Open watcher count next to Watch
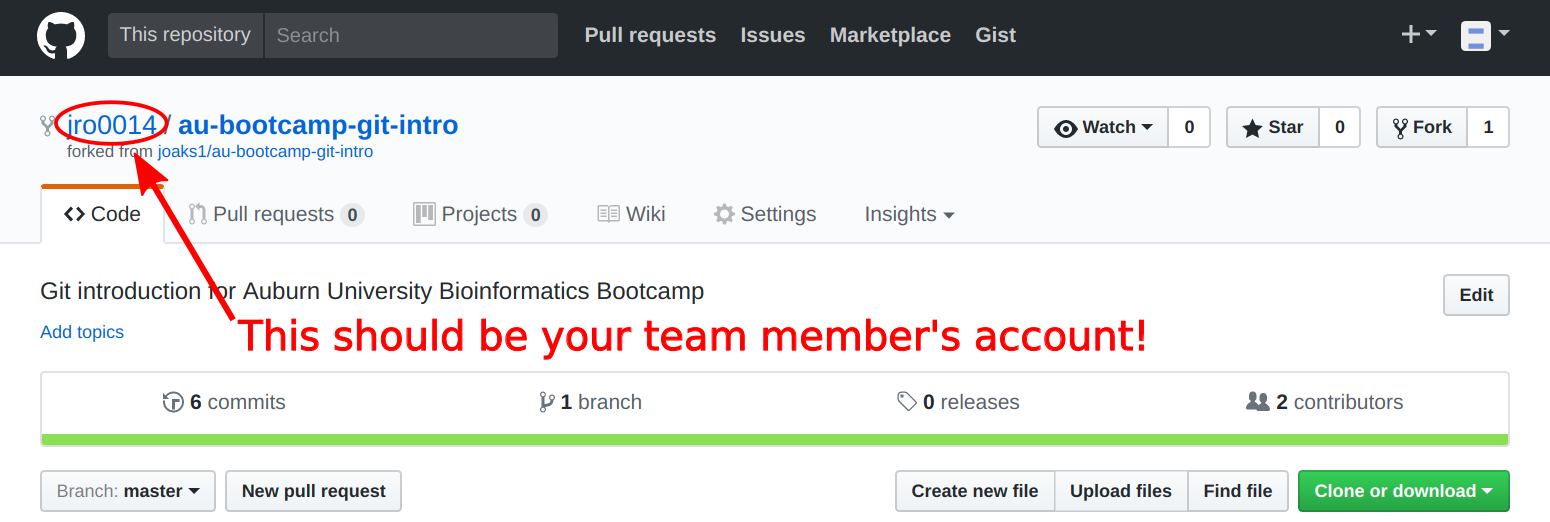Screen dimensions: 1550x522 (x=1189, y=127)
